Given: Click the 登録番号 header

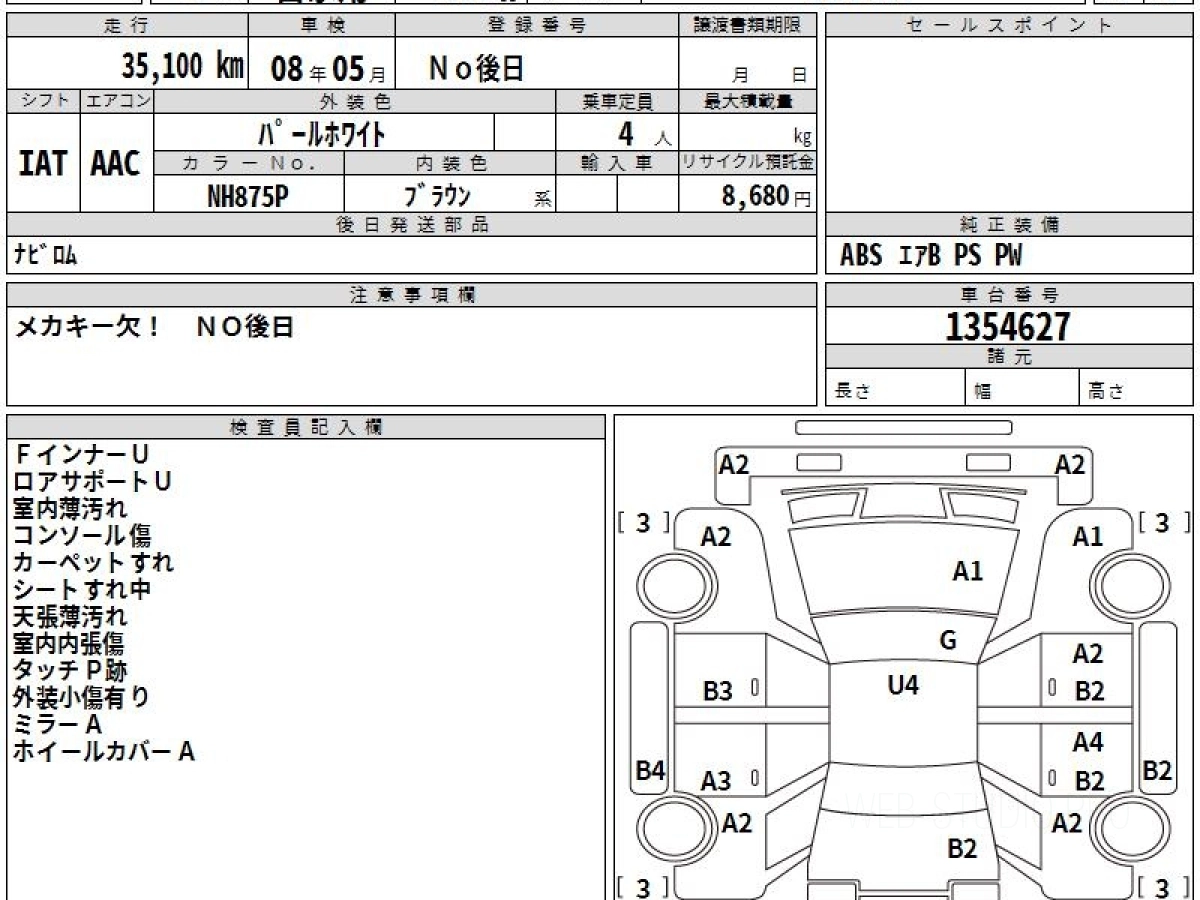Looking at the screenshot, I should (x=537, y=26).
